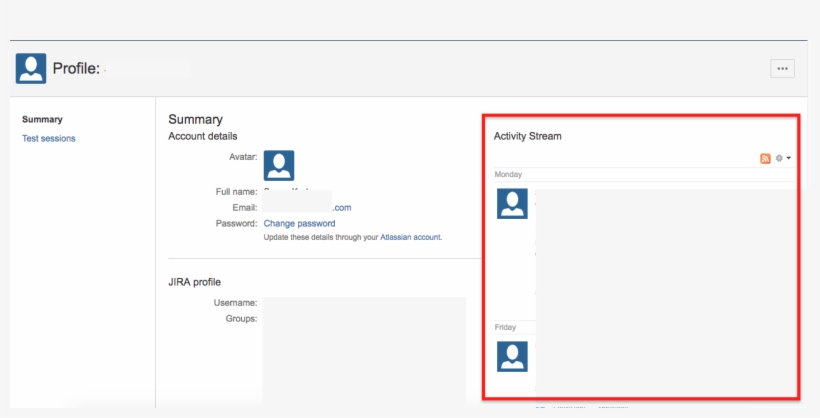Click the Profile page title text

[x=76, y=69]
